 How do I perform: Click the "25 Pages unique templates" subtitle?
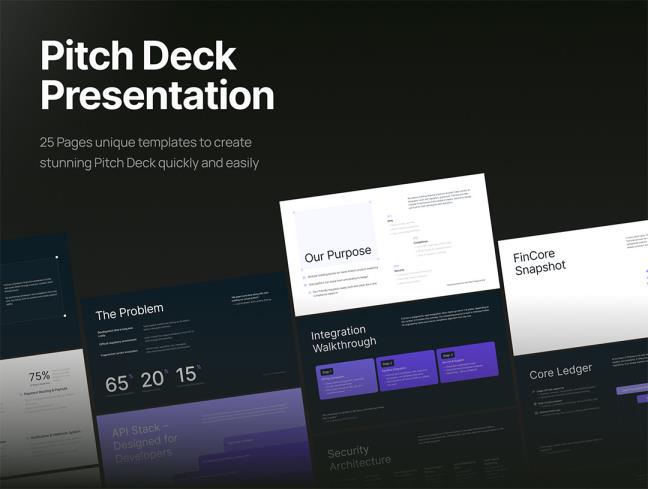[150, 153]
